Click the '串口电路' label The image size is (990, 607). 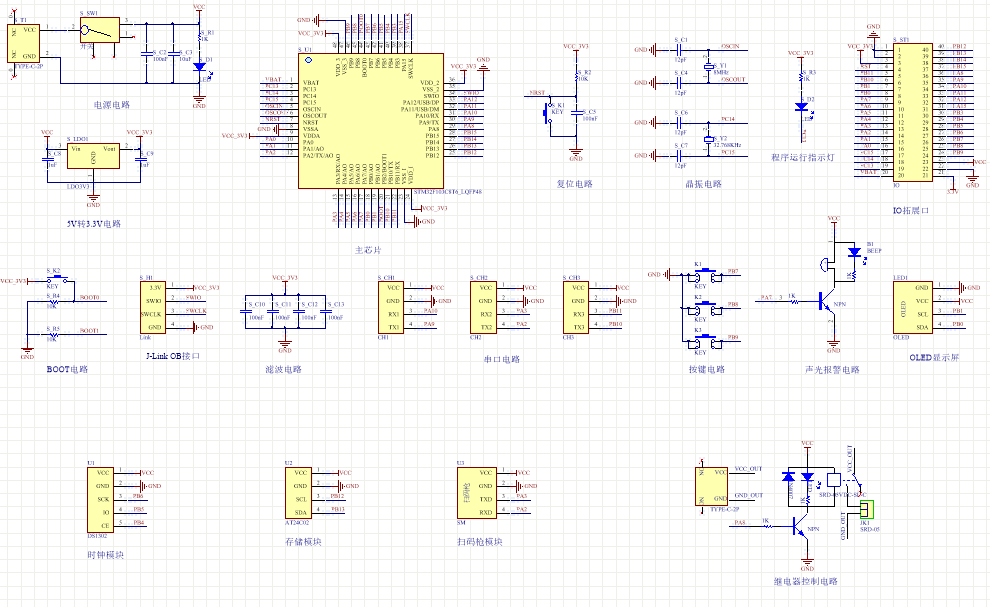click(502, 359)
